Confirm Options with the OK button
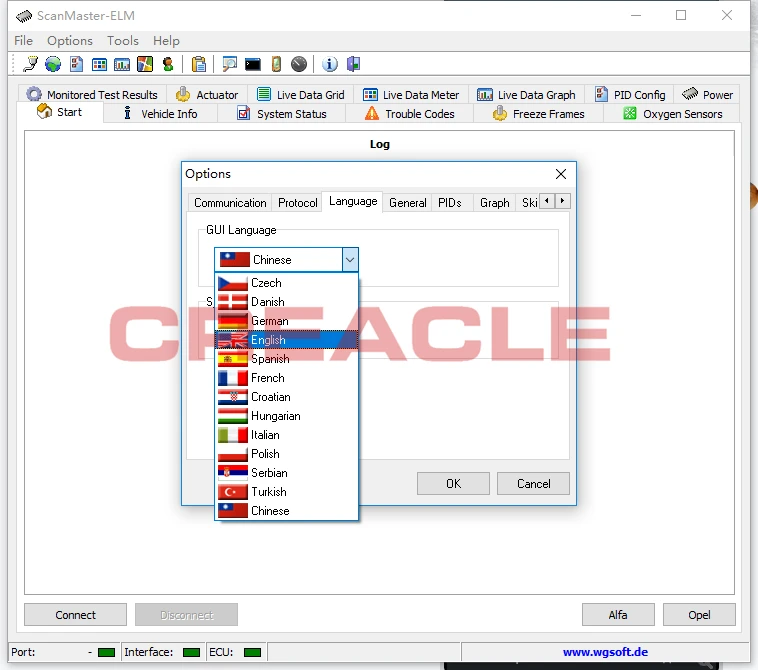This screenshot has height=670, width=758. (x=453, y=483)
